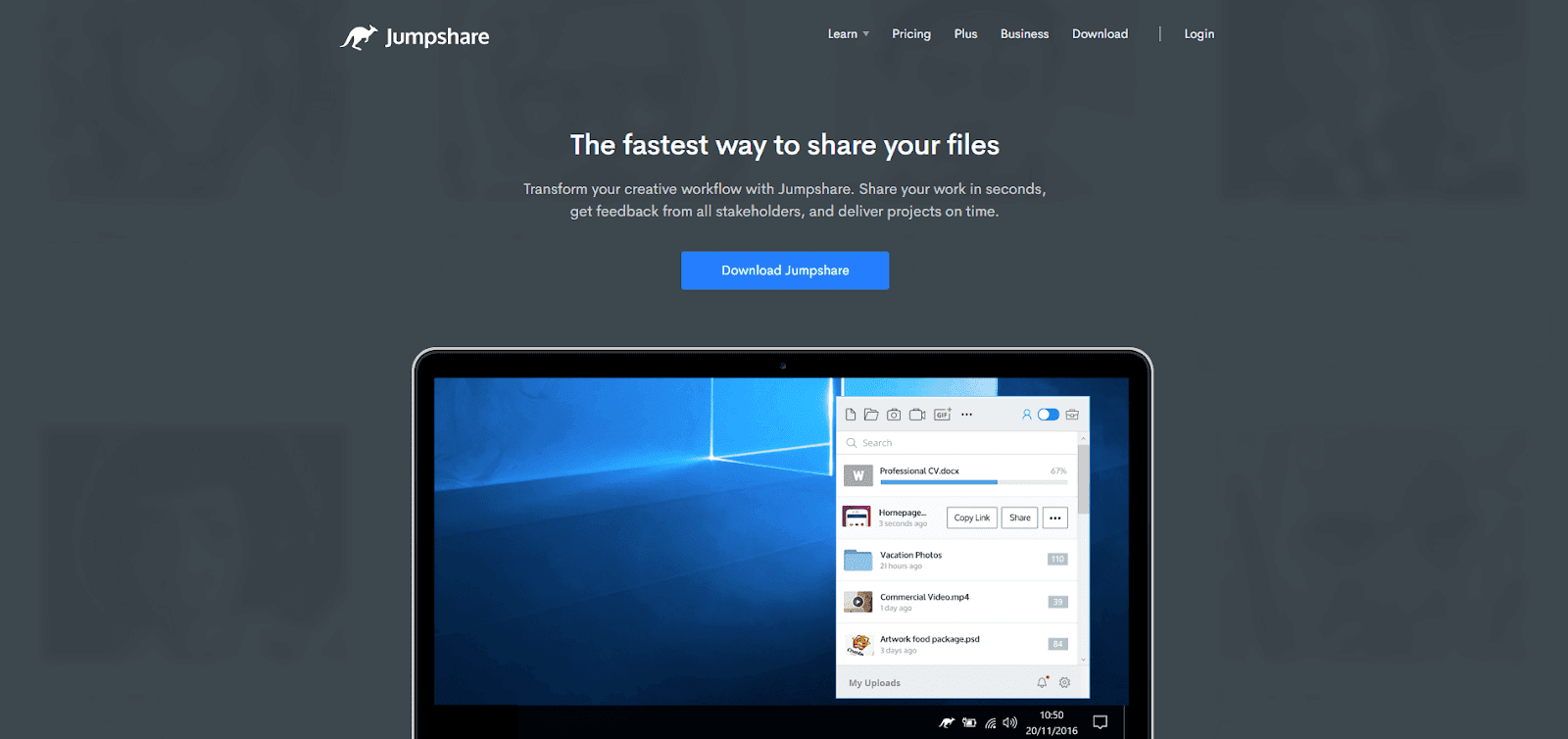Click the screenshot camera icon
This screenshot has width=1568, height=739.
(894, 415)
